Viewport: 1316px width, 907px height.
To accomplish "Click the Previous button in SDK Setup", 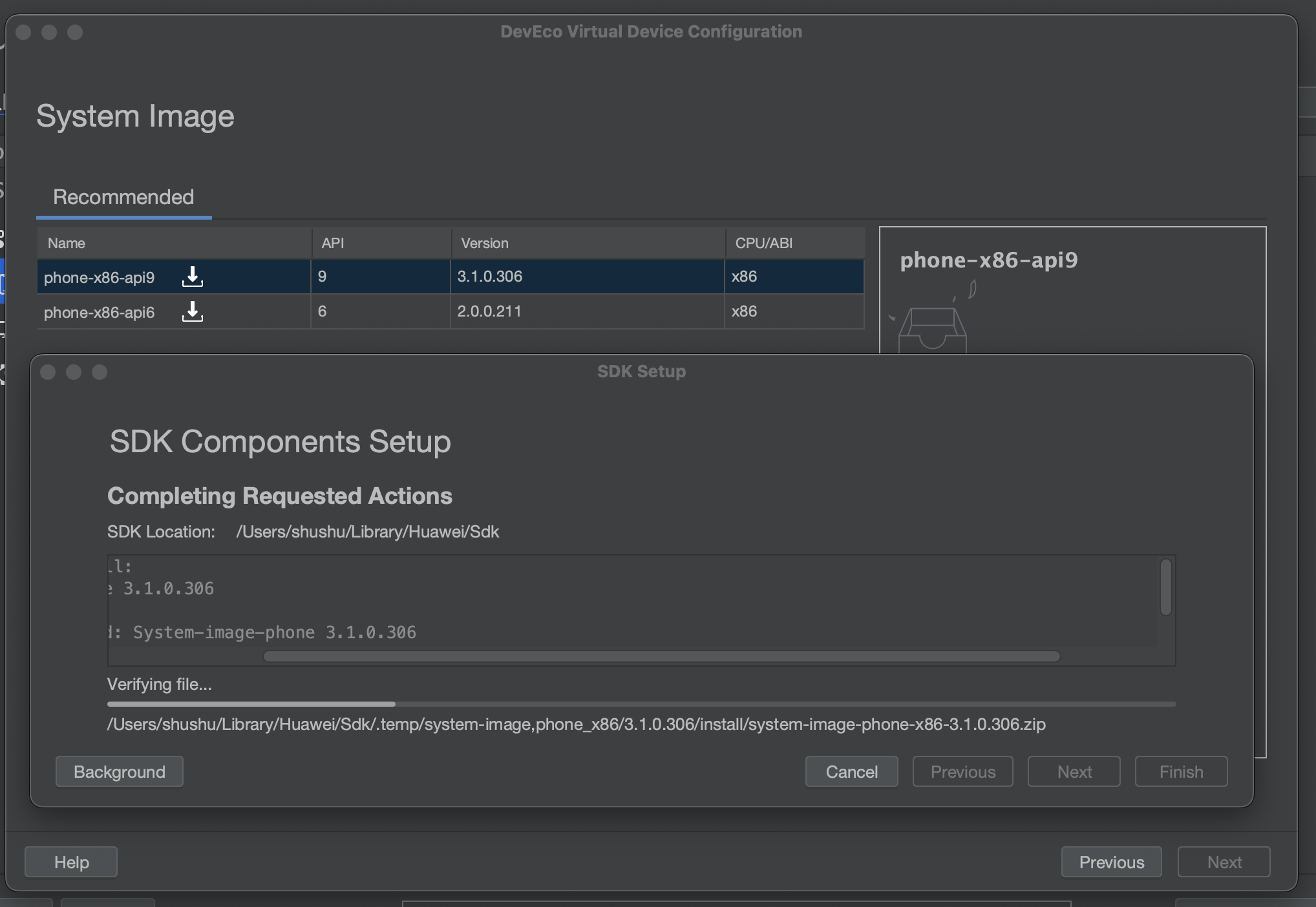I will click(x=963, y=770).
